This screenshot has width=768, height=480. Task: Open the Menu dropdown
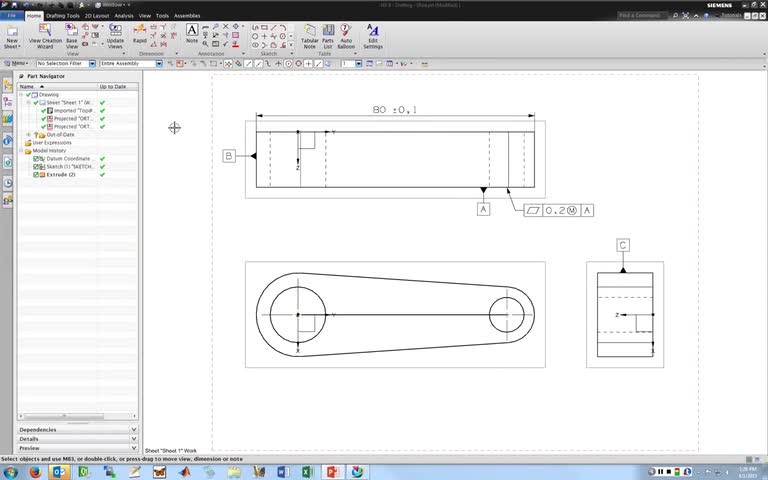16,64
